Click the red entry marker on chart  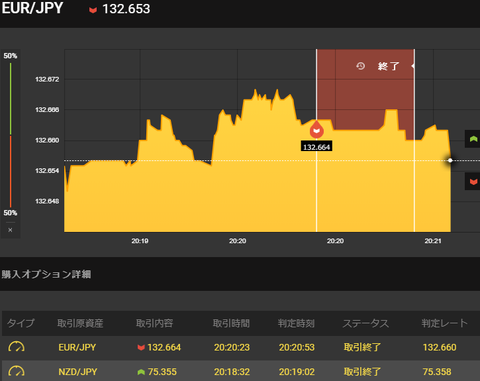point(316,130)
